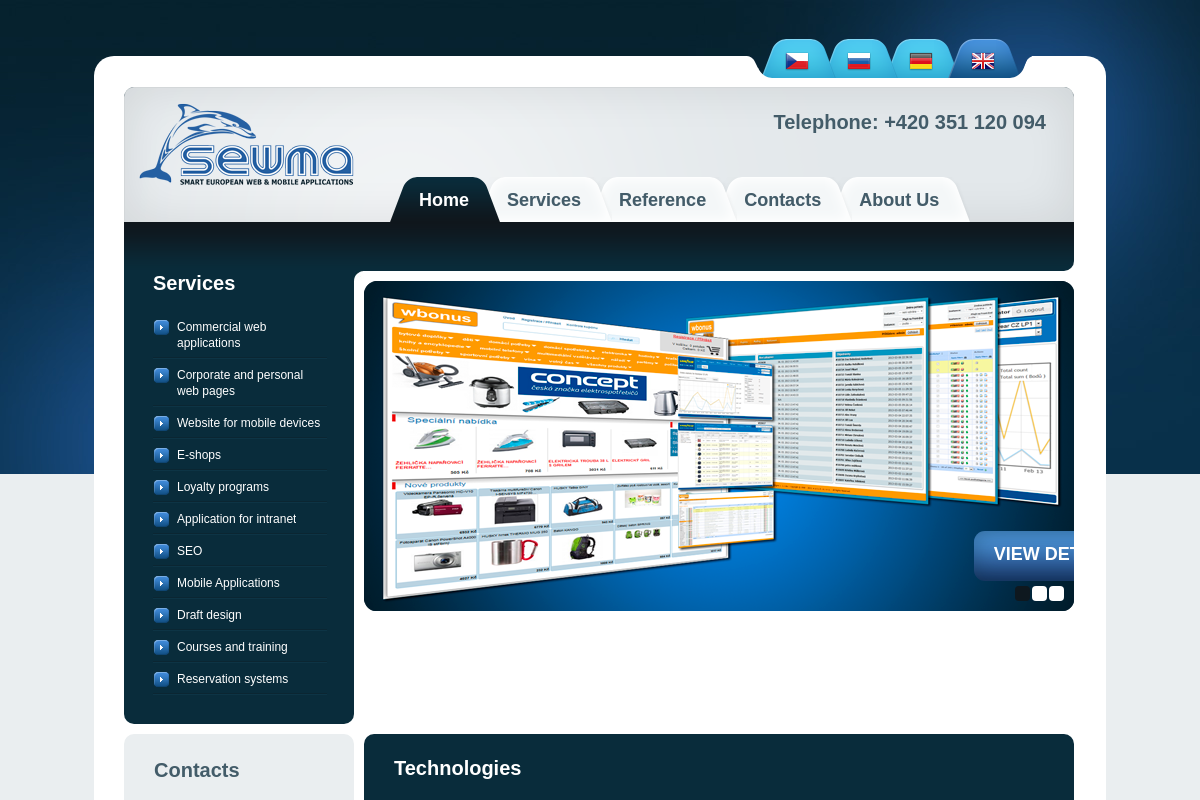Viewport: 1200px width, 800px height.
Task: Switch to the Reference tab
Action: click(x=663, y=200)
